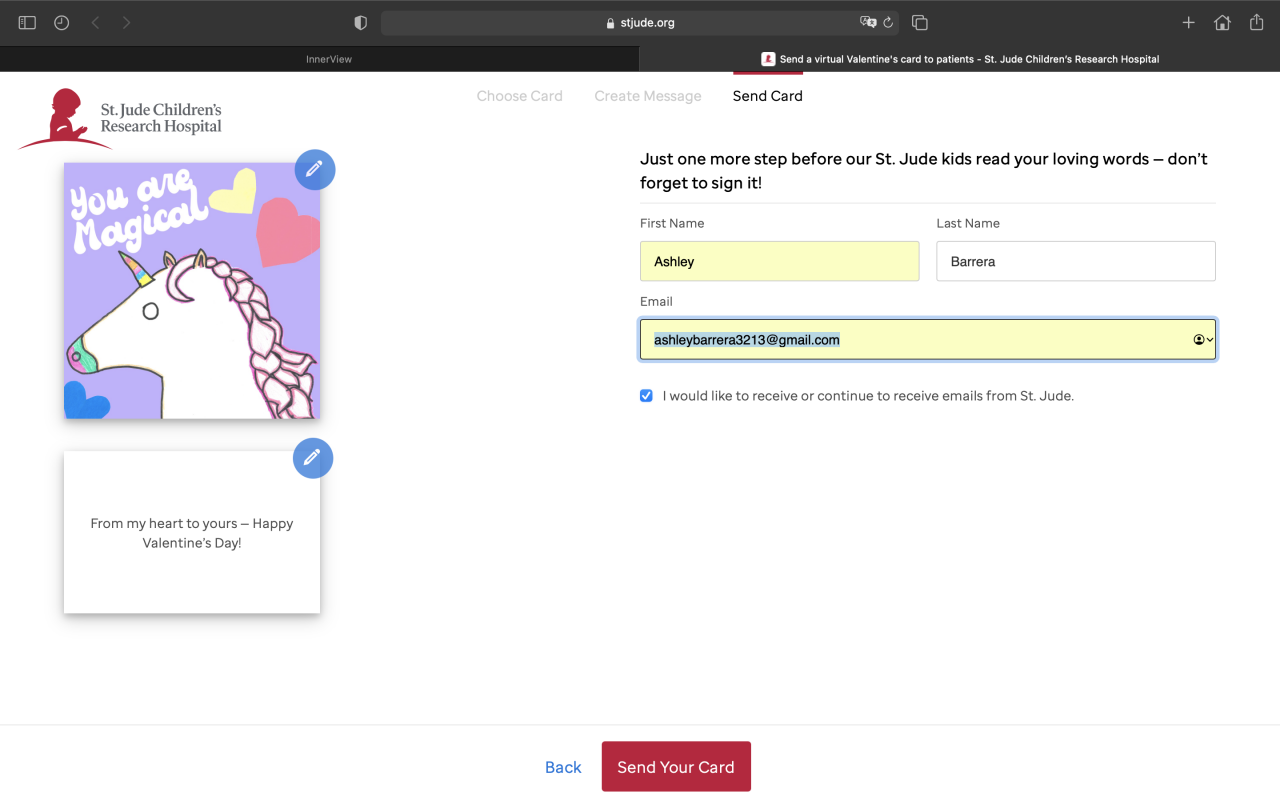Click the home icon in Safari toolbar
This screenshot has width=1280, height=800.
(1222, 22)
